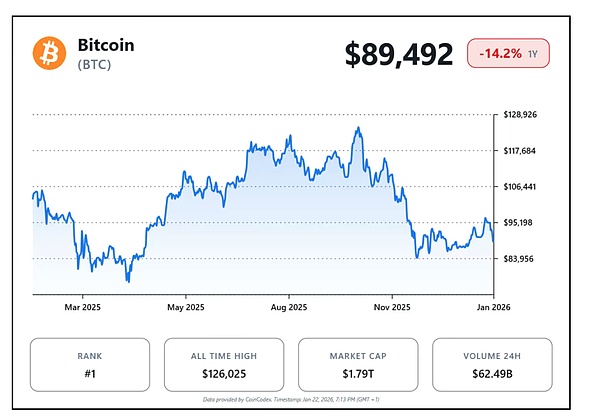600x419 pixels.
Task: Click the $106,441 price axis label
Action: click(x=522, y=187)
